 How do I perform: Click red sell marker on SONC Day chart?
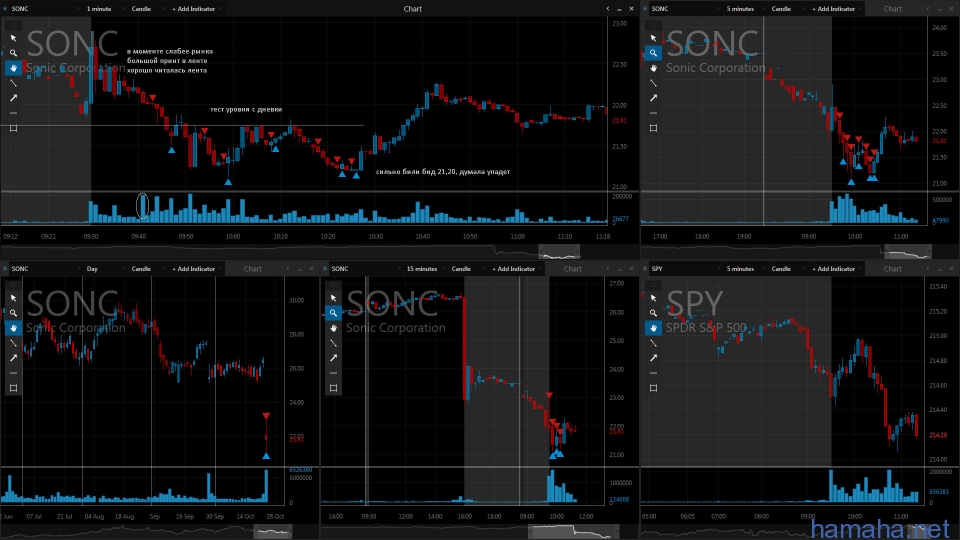266,416
